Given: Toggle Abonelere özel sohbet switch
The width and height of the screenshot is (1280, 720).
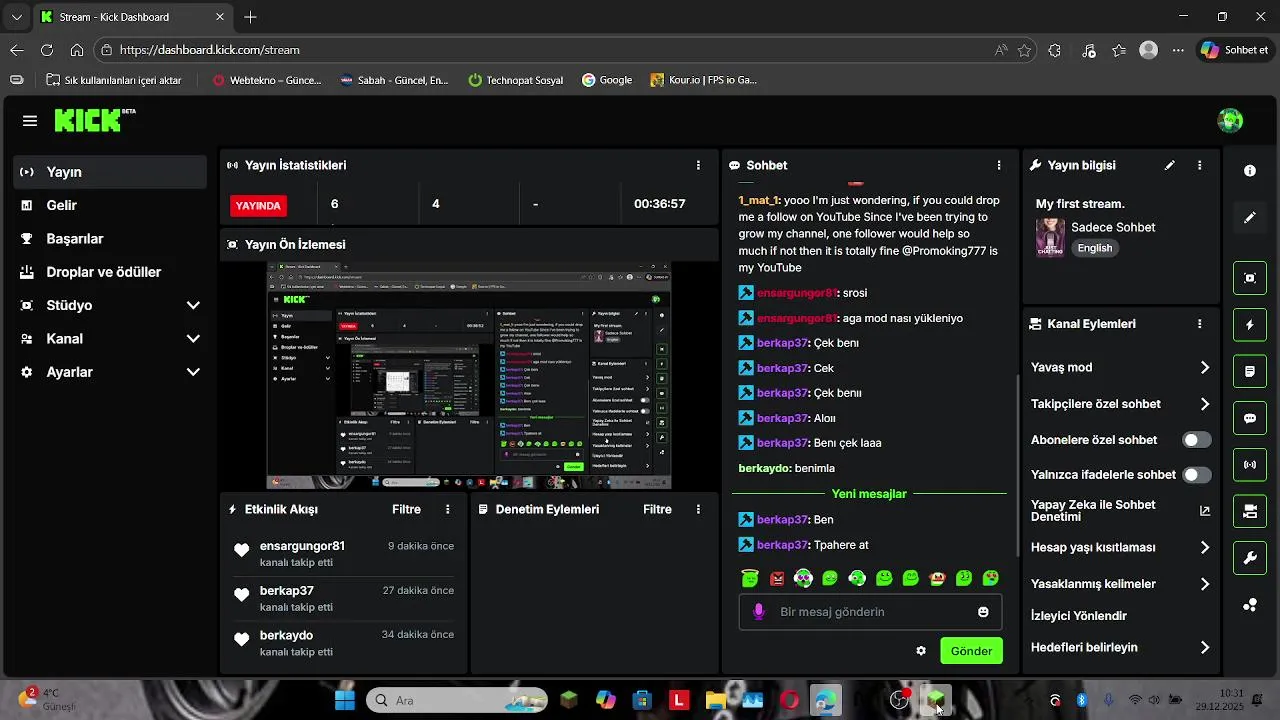Looking at the screenshot, I should [1196, 440].
